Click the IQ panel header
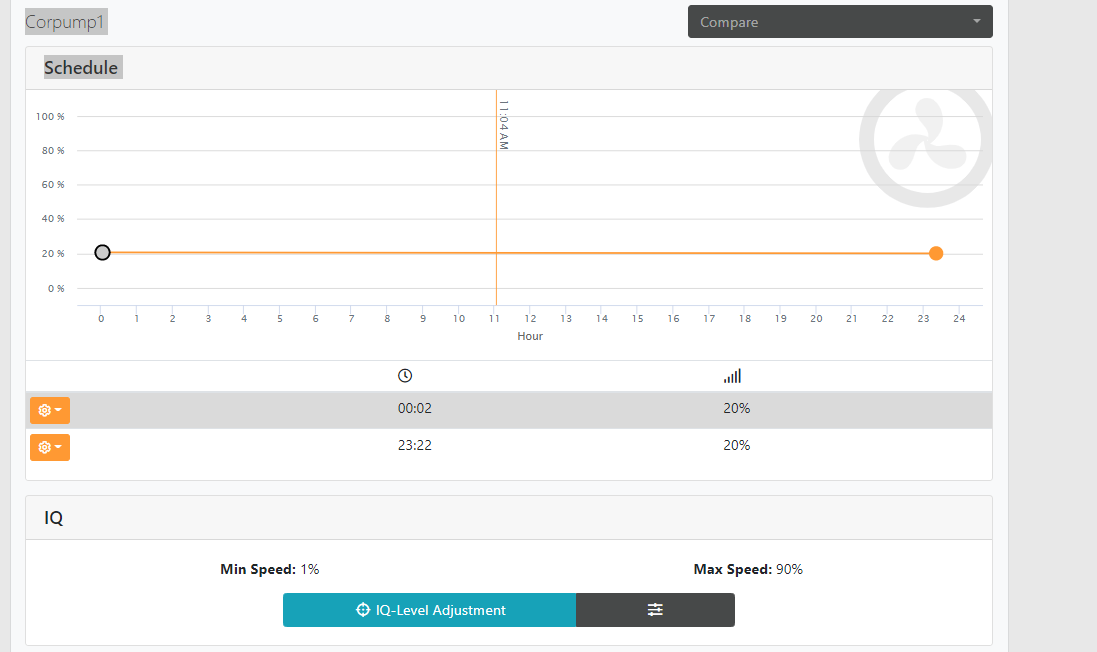The image size is (1097, 652). tap(509, 518)
